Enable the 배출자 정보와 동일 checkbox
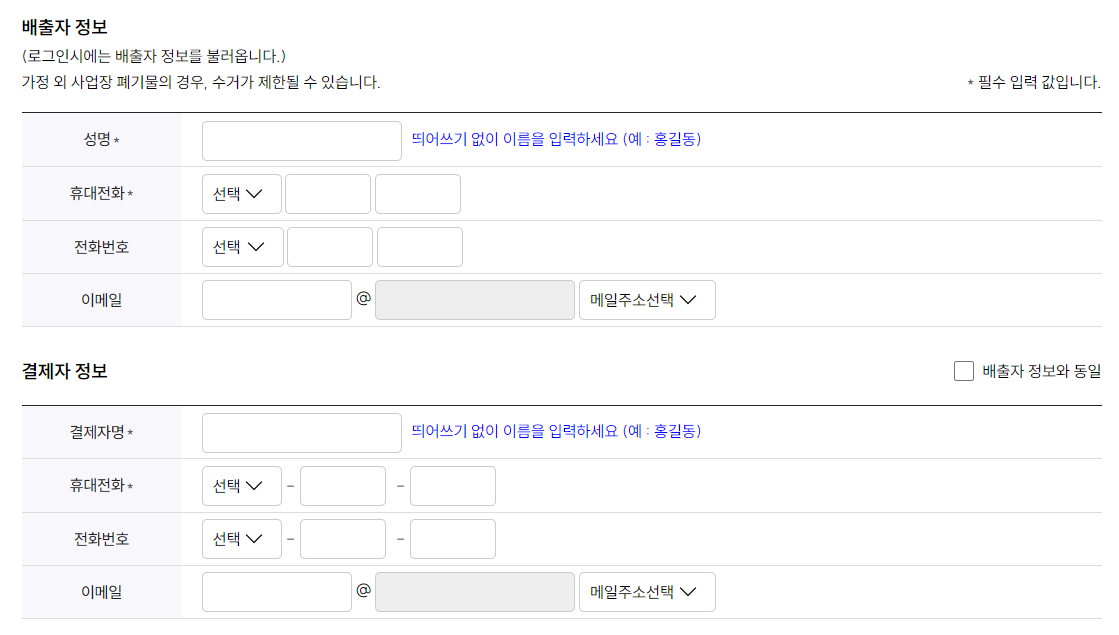Screen dimensions: 1119x635 click(x=963, y=371)
